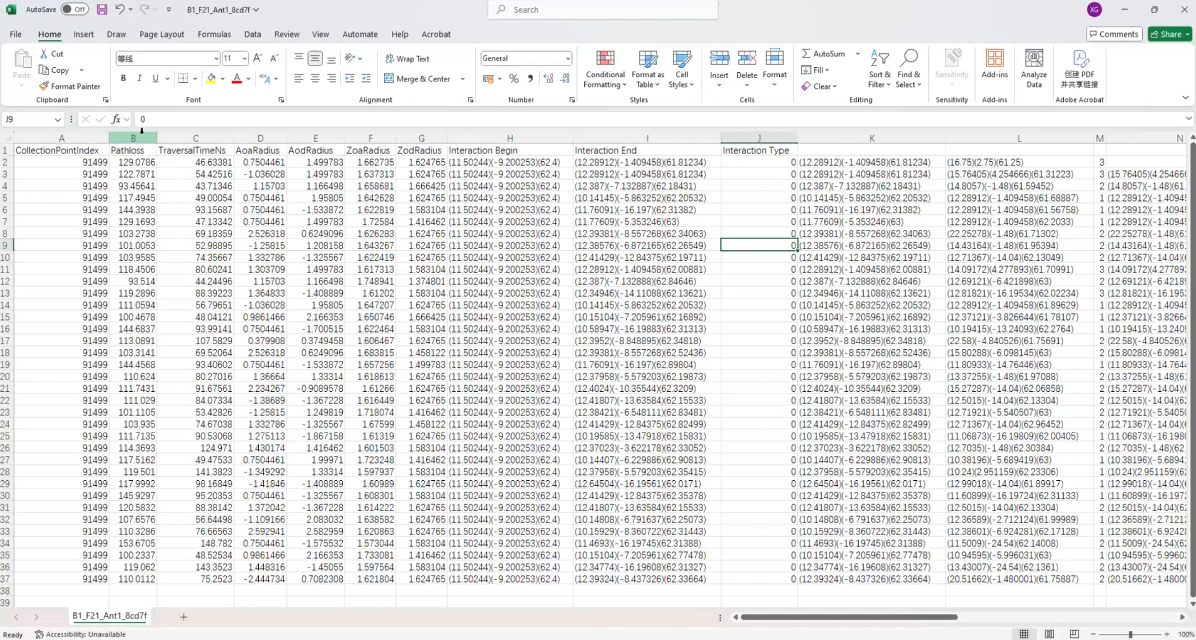Image resolution: width=1196 pixels, height=640 pixels.
Task: Select the B1_F21_Ant1_8cd7f sheet tab
Action: click(x=109, y=615)
